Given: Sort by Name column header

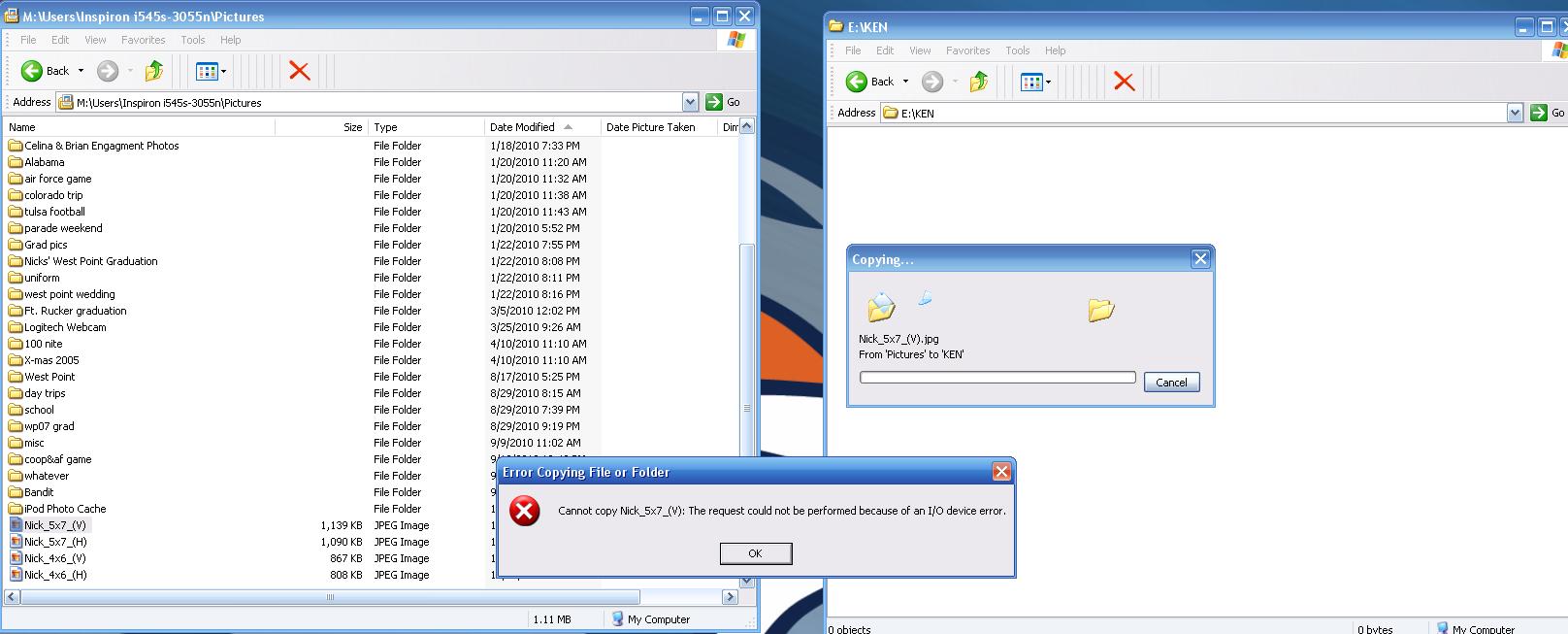Looking at the screenshot, I should pos(141,127).
